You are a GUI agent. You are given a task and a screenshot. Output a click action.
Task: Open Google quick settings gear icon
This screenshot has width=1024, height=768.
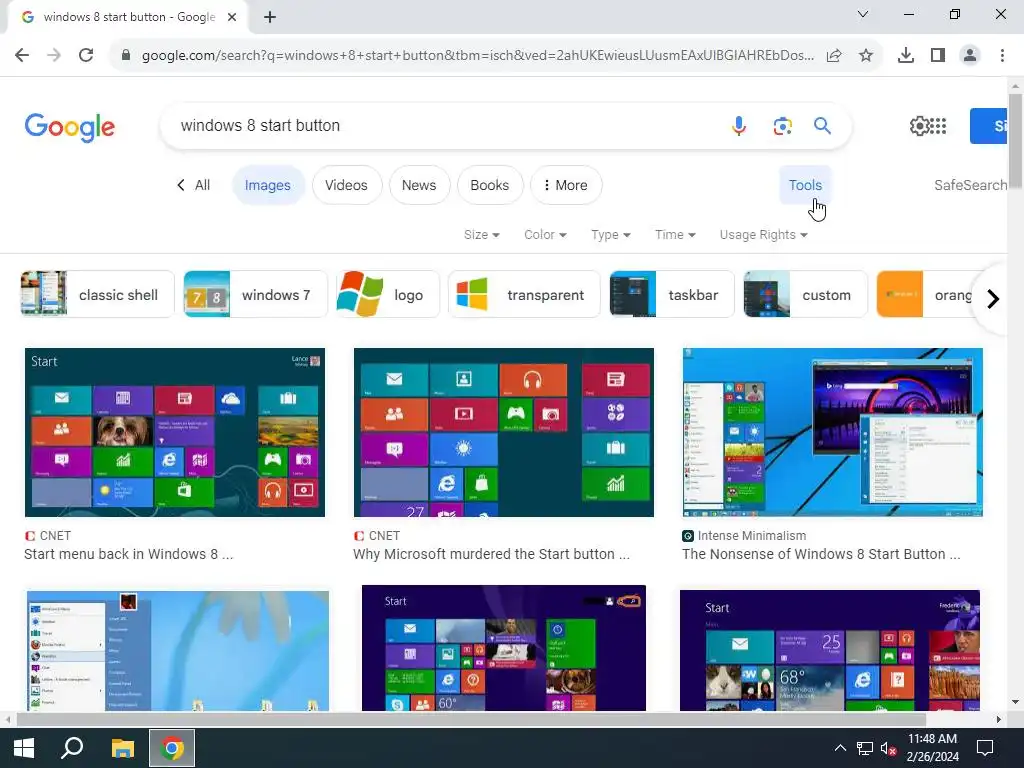pos(919,125)
